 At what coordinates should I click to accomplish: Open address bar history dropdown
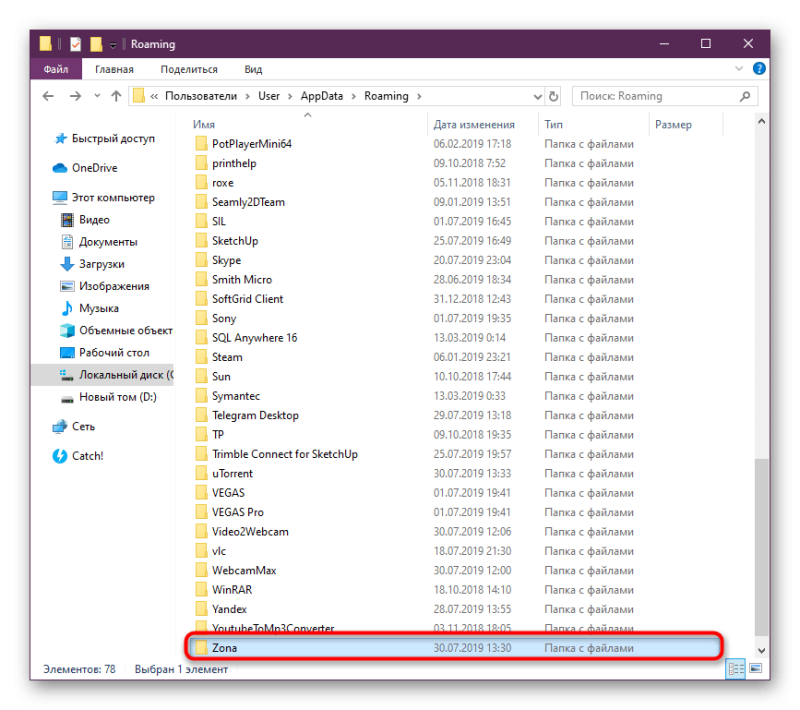click(x=537, y=96)
